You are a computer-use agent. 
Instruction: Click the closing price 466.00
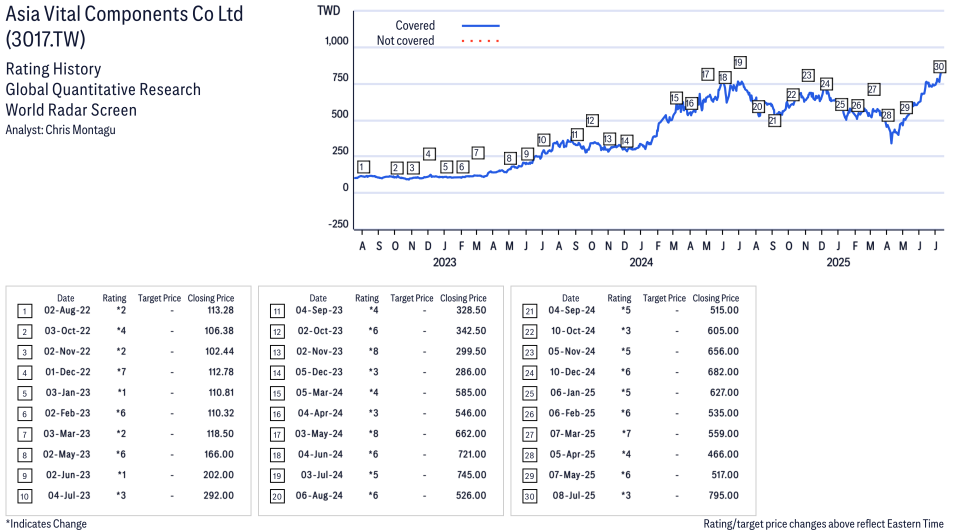[724, 454]
